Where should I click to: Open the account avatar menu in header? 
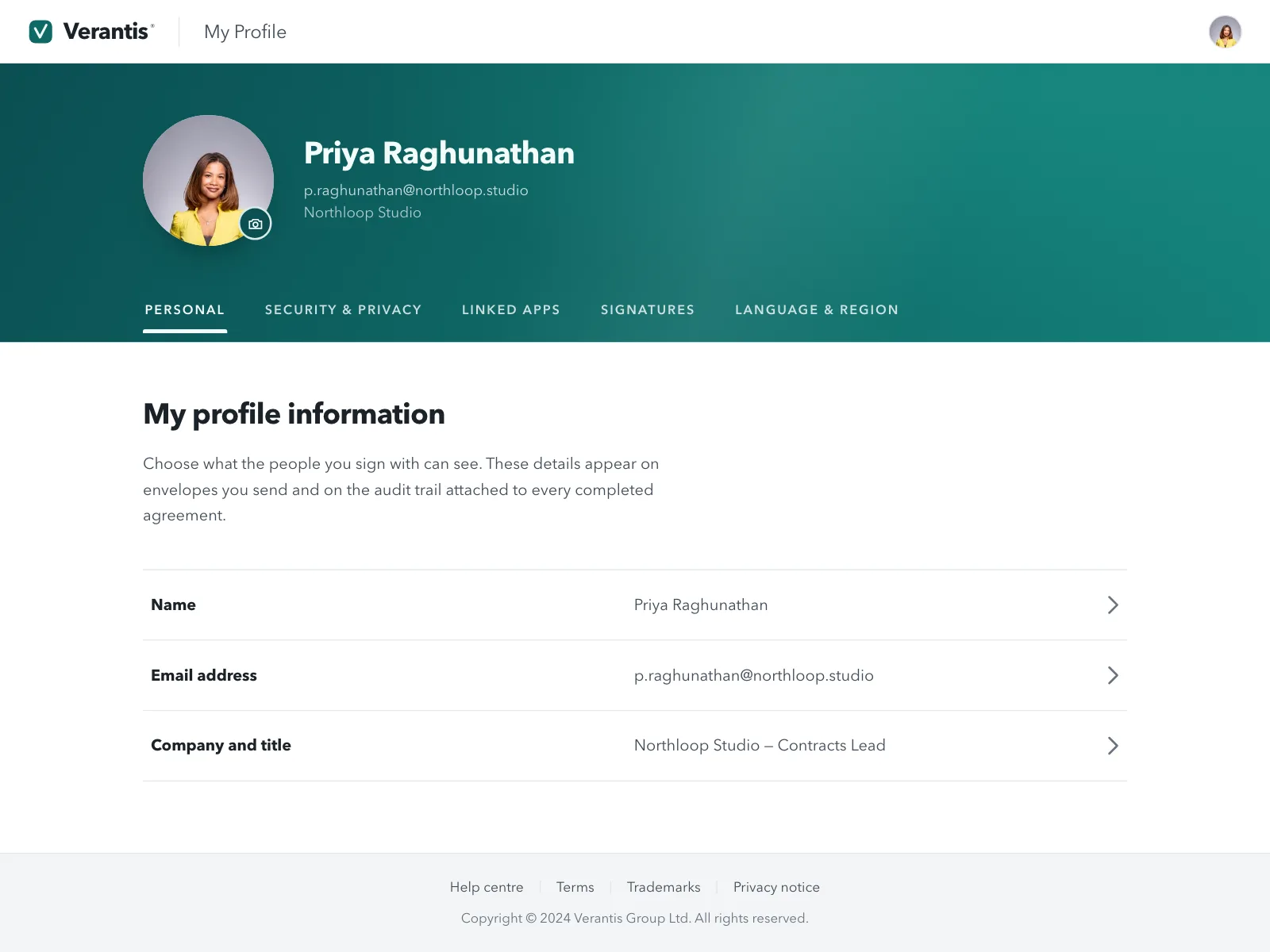(1225, 32)
